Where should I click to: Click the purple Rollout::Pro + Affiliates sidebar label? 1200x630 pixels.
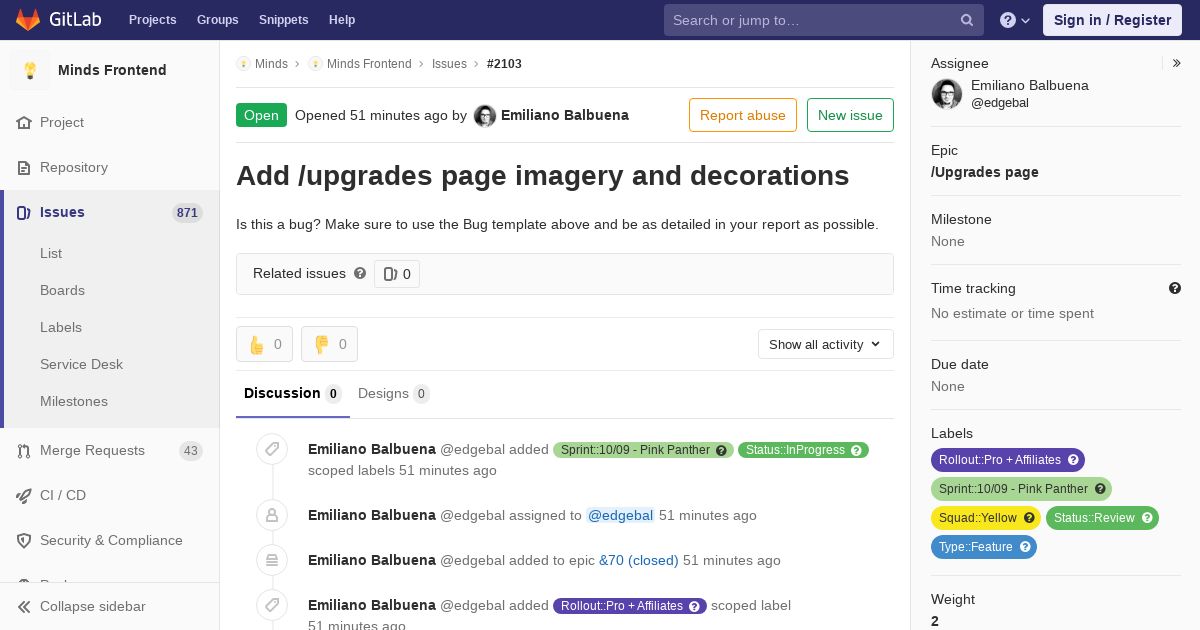pyautogui.click(x=1008, y=460)
